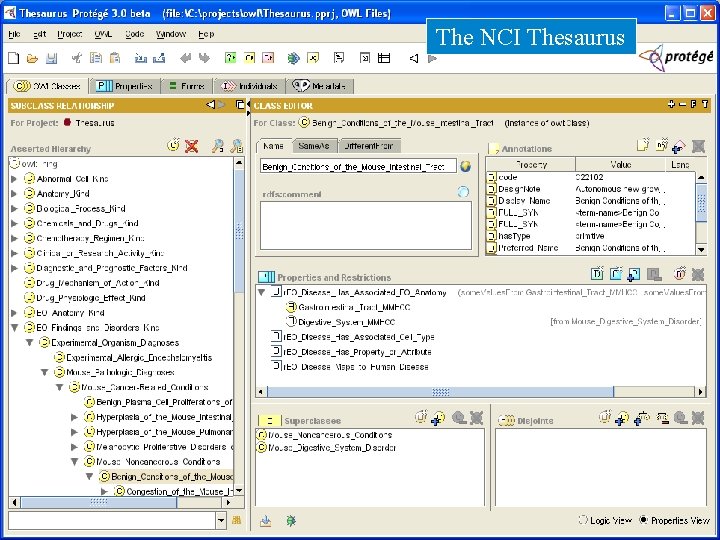
Task: Switch to the Forms tab
Action: pyautogui.click(x=187, y=86)
